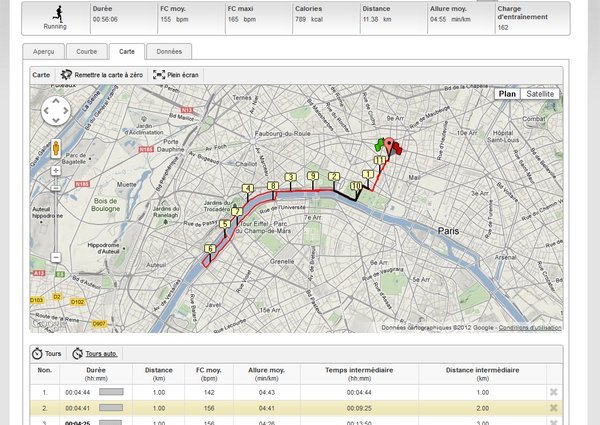Click lap 1 duration bar
The width and height of the screenshot is (600, 425).
coord(111,392)
